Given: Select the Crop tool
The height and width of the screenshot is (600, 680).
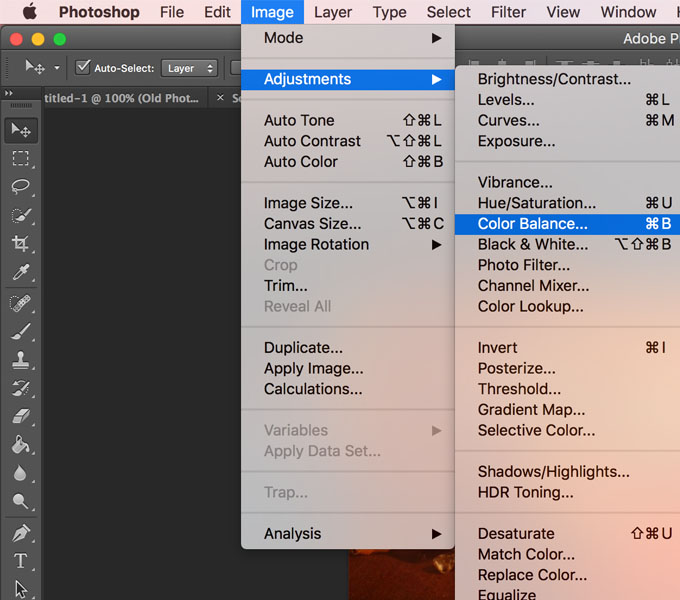Looking at the screenshot, I should click(20, 244).
